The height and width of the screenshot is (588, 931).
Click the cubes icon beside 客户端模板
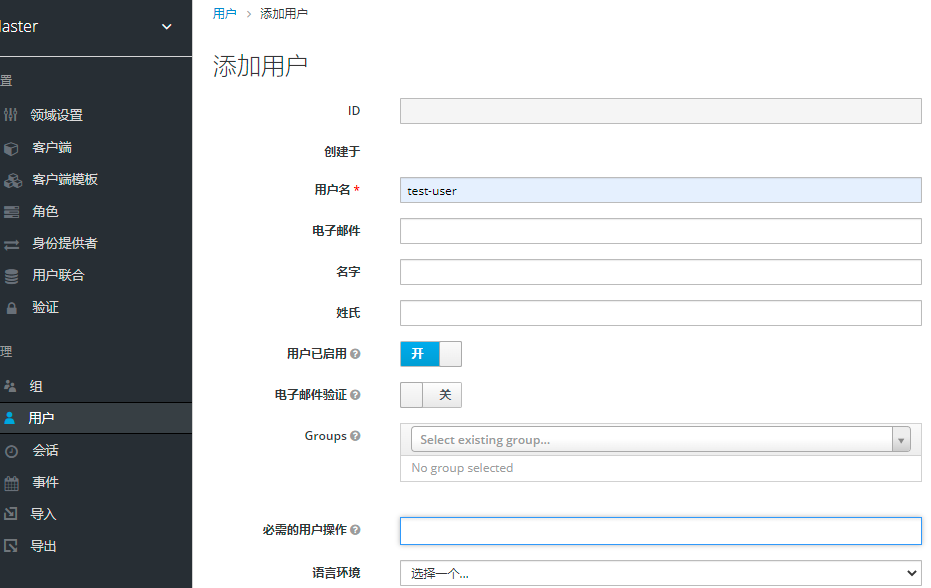[12, 180]
